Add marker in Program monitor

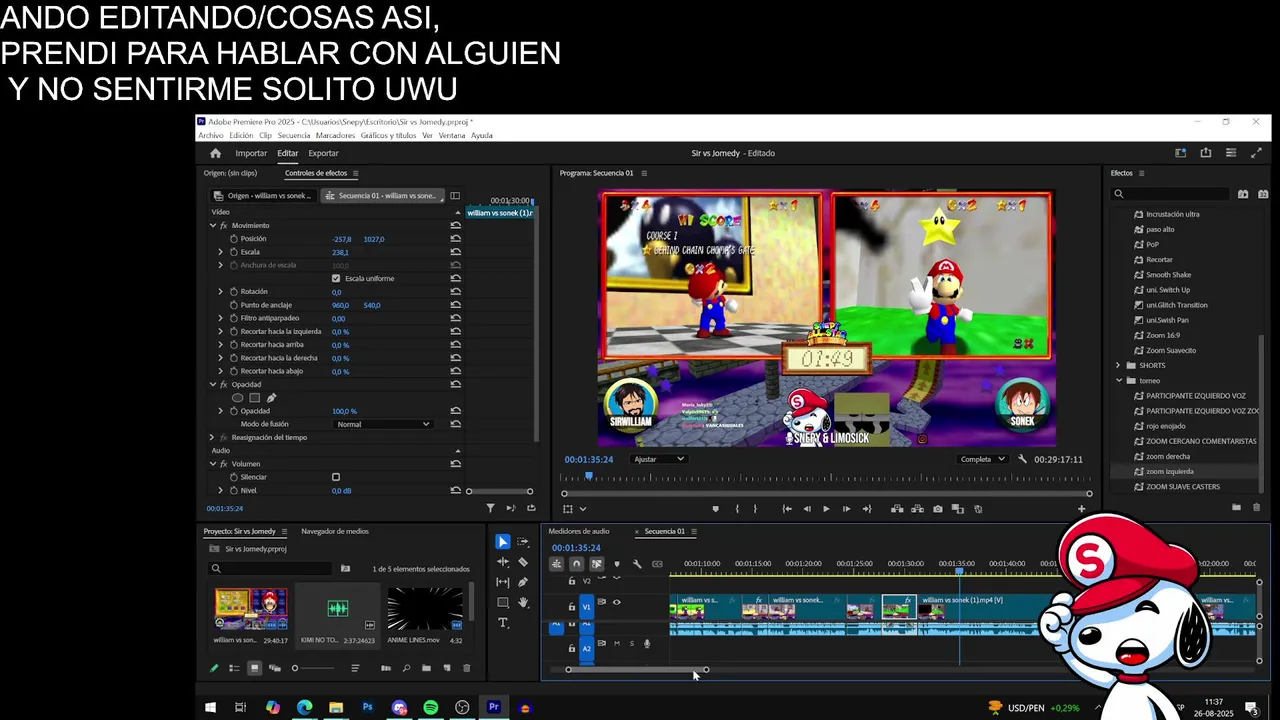[715, 509]
